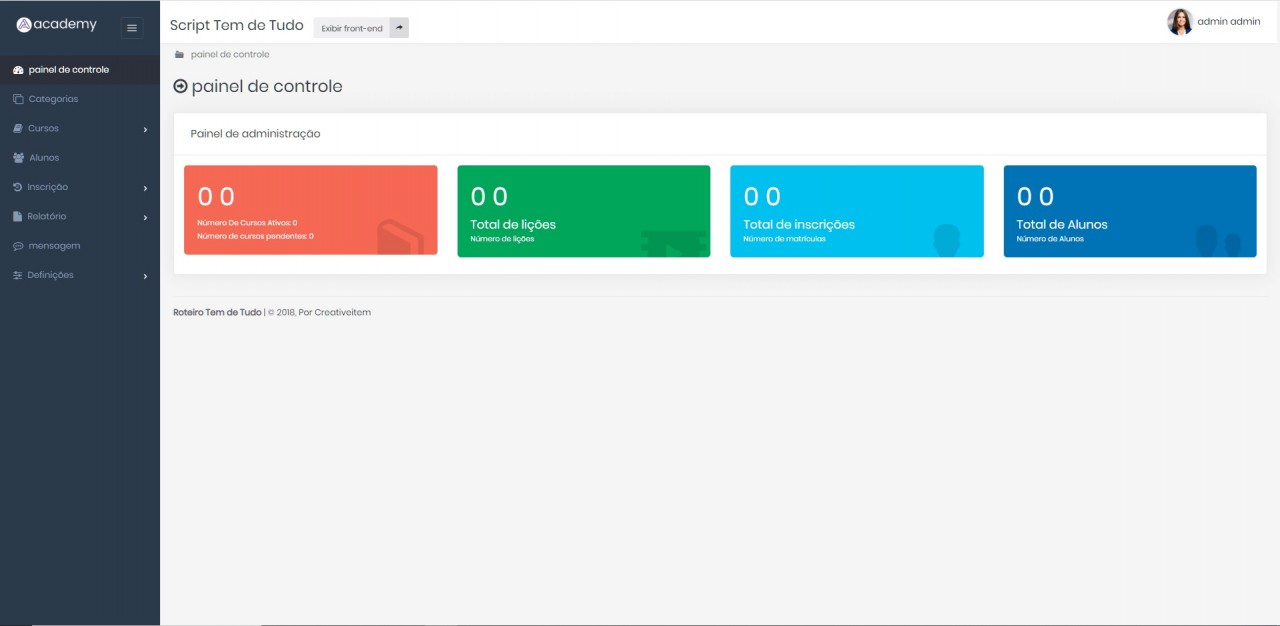The image size is (1280, 626).
Task: Click the painel de controle breadcrumb link
Action: point(229,54)
